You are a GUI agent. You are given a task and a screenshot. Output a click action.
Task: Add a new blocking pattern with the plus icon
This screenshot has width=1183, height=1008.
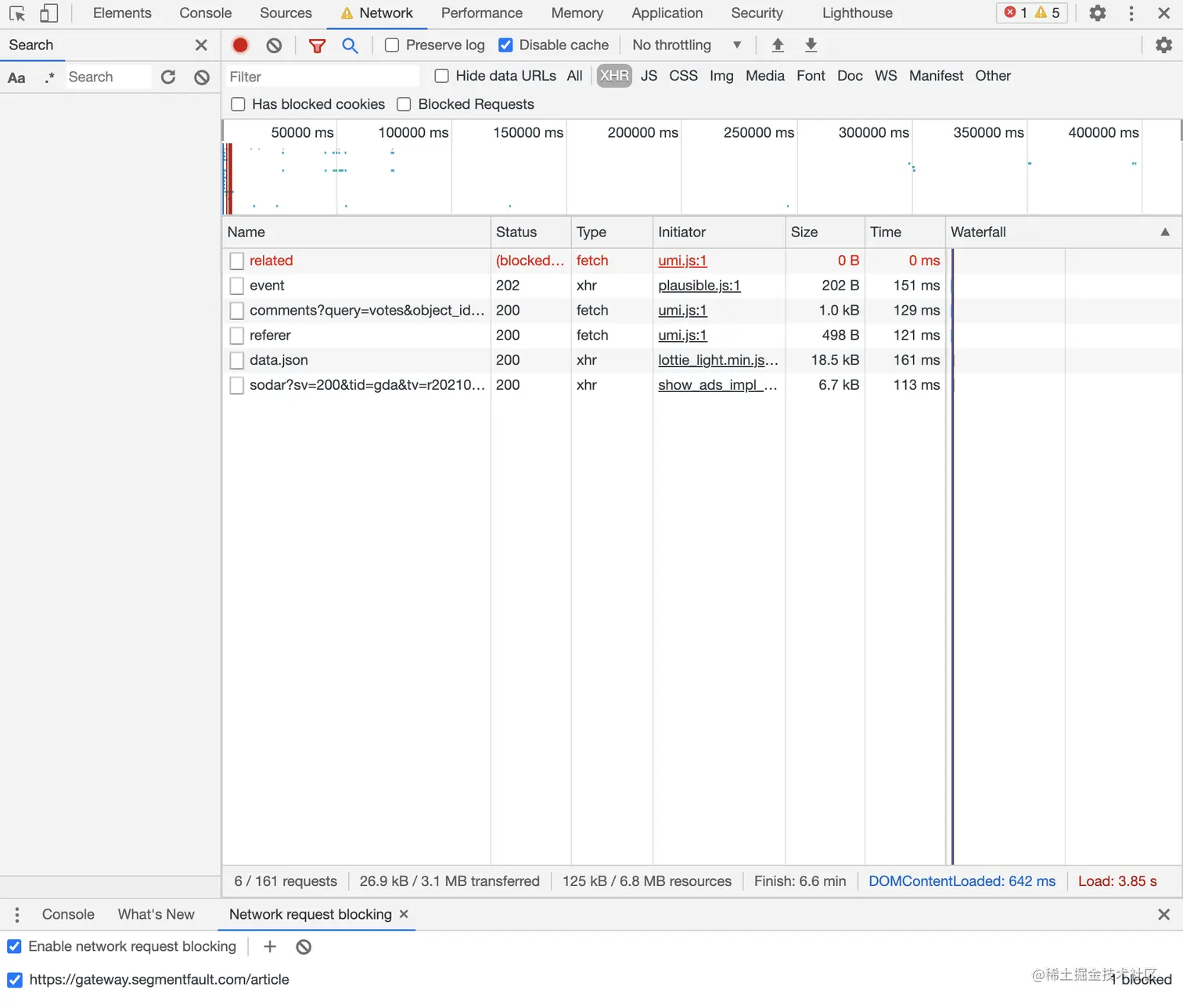[270, 946]
